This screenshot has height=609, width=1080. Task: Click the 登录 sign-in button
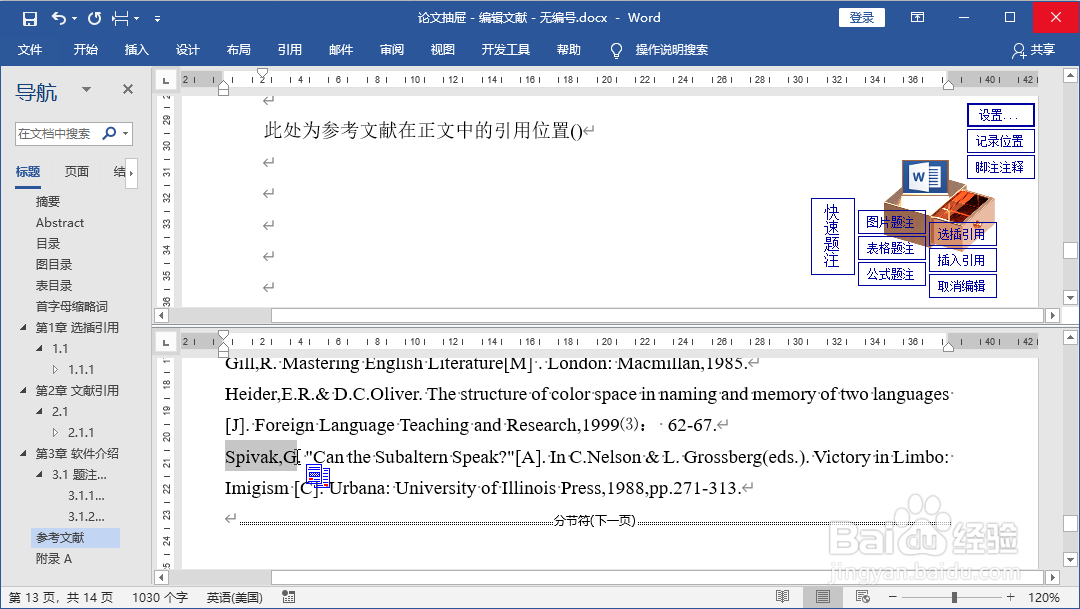tap(862, 18)
